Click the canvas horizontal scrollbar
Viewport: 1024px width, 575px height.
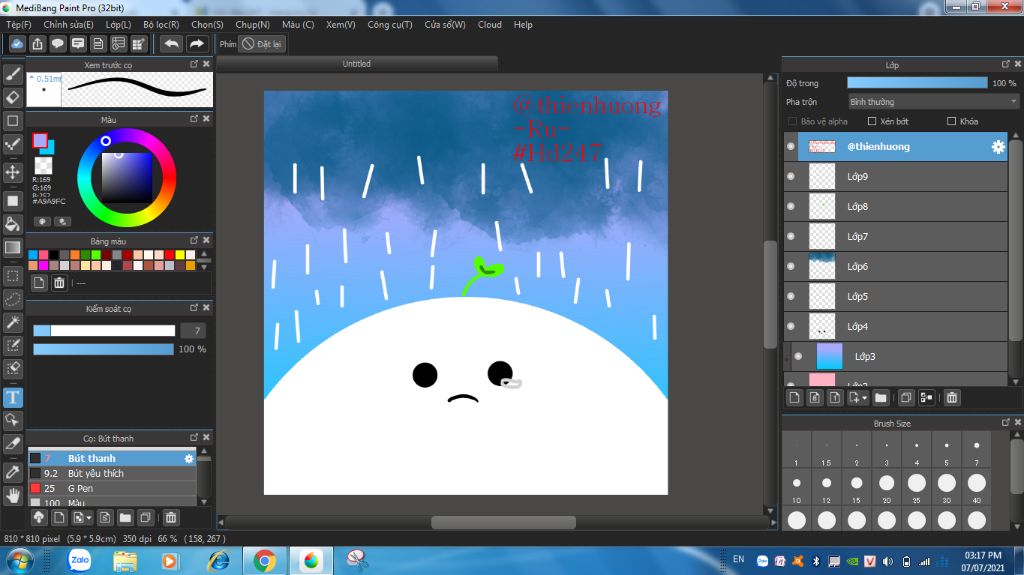(503, 523)
